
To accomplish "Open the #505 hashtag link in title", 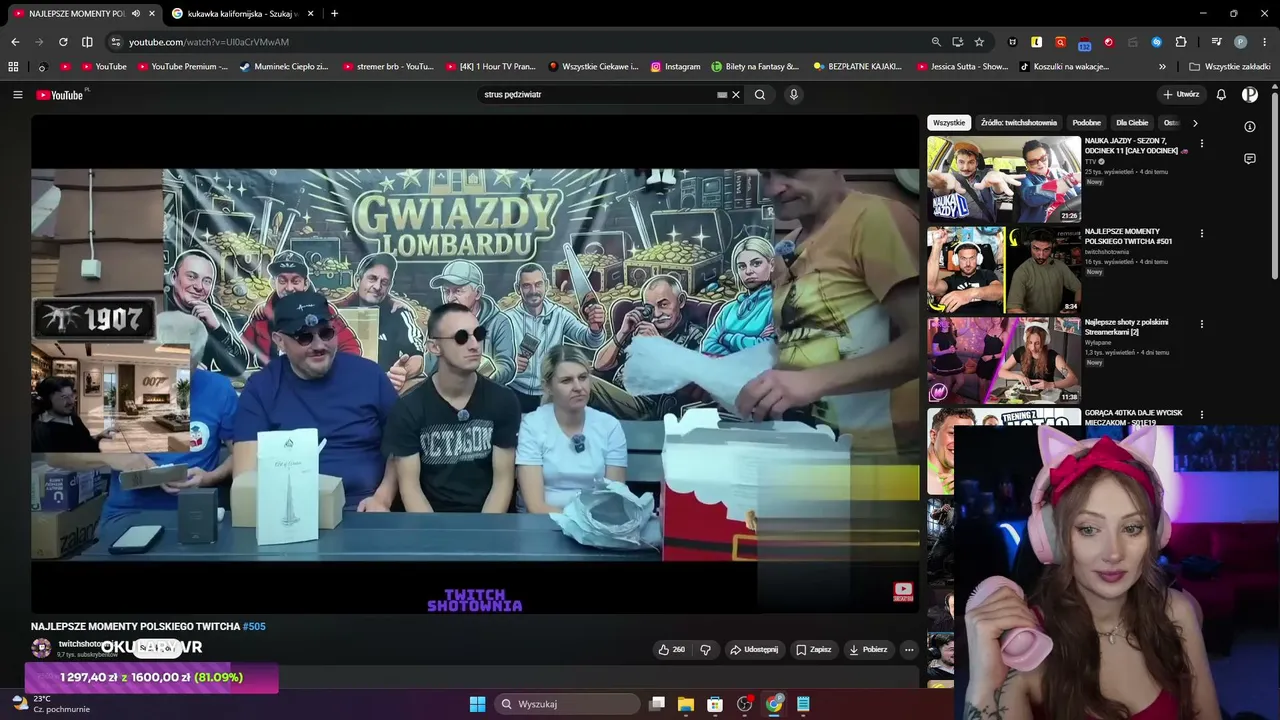I will pyautogui.click(x=254, y=627).
